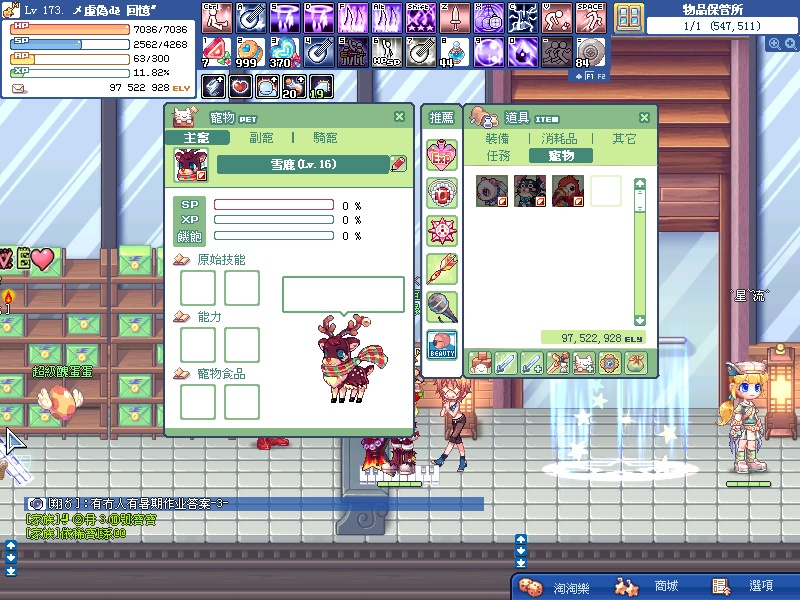The height and width of the screenshot is (600, 800).
Task: Select the red spiked star recommended item
Action: 442,231
